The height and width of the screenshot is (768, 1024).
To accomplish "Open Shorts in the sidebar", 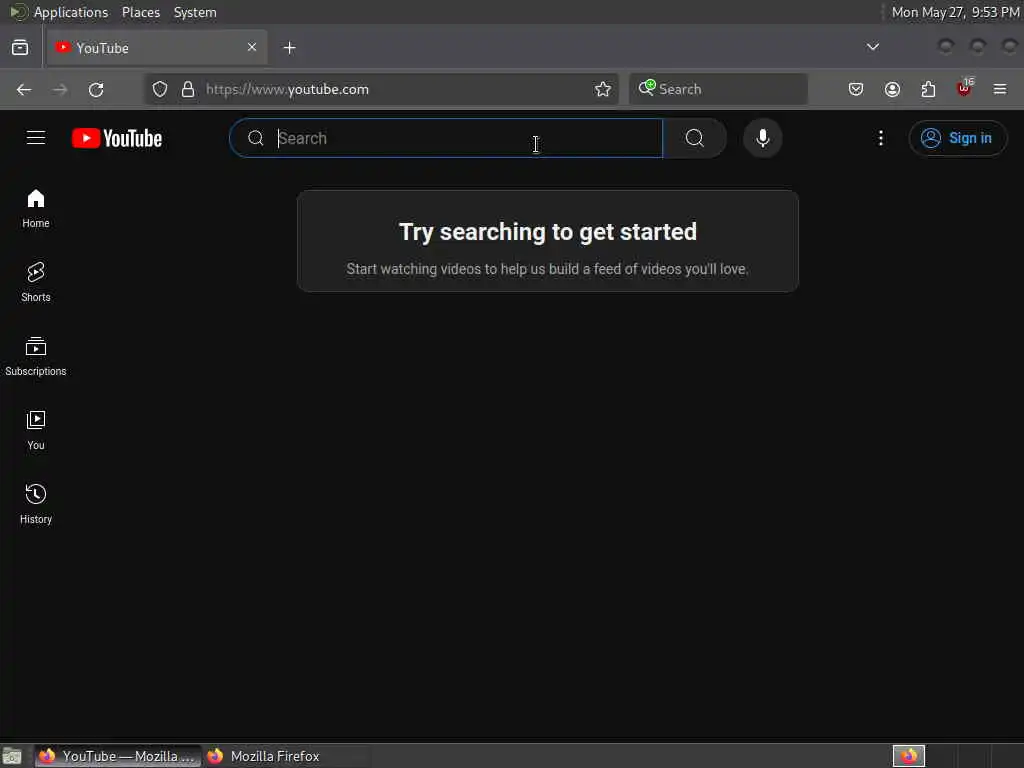I will (x=36, y=282).
